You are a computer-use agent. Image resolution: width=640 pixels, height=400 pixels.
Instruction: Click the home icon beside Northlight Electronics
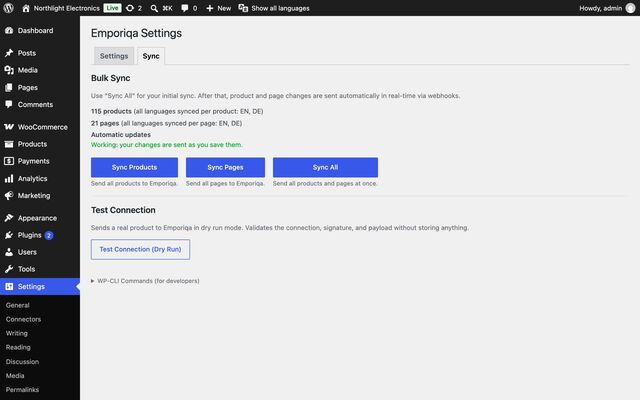click(26, 8)
